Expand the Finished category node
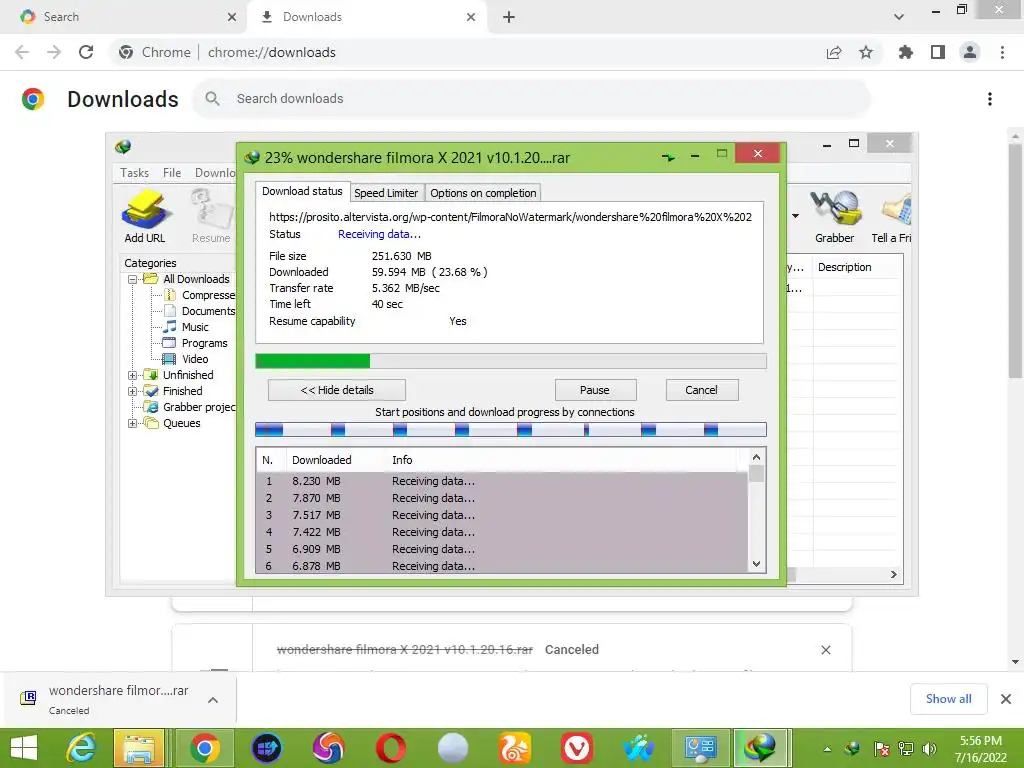This screenshot has height=768, width=1024. (x=132, y=391)
